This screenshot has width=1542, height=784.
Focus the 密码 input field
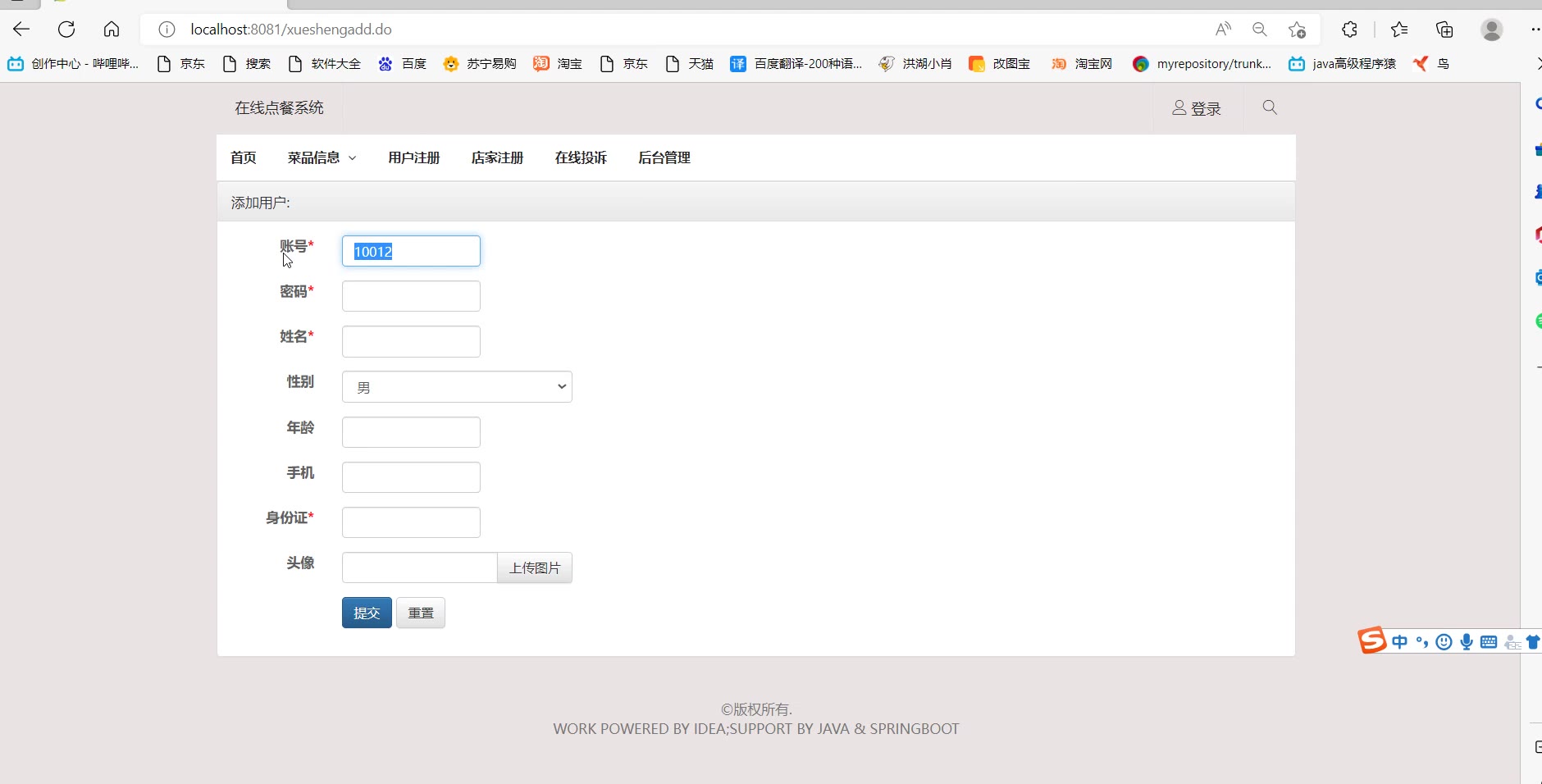(411, 296)
